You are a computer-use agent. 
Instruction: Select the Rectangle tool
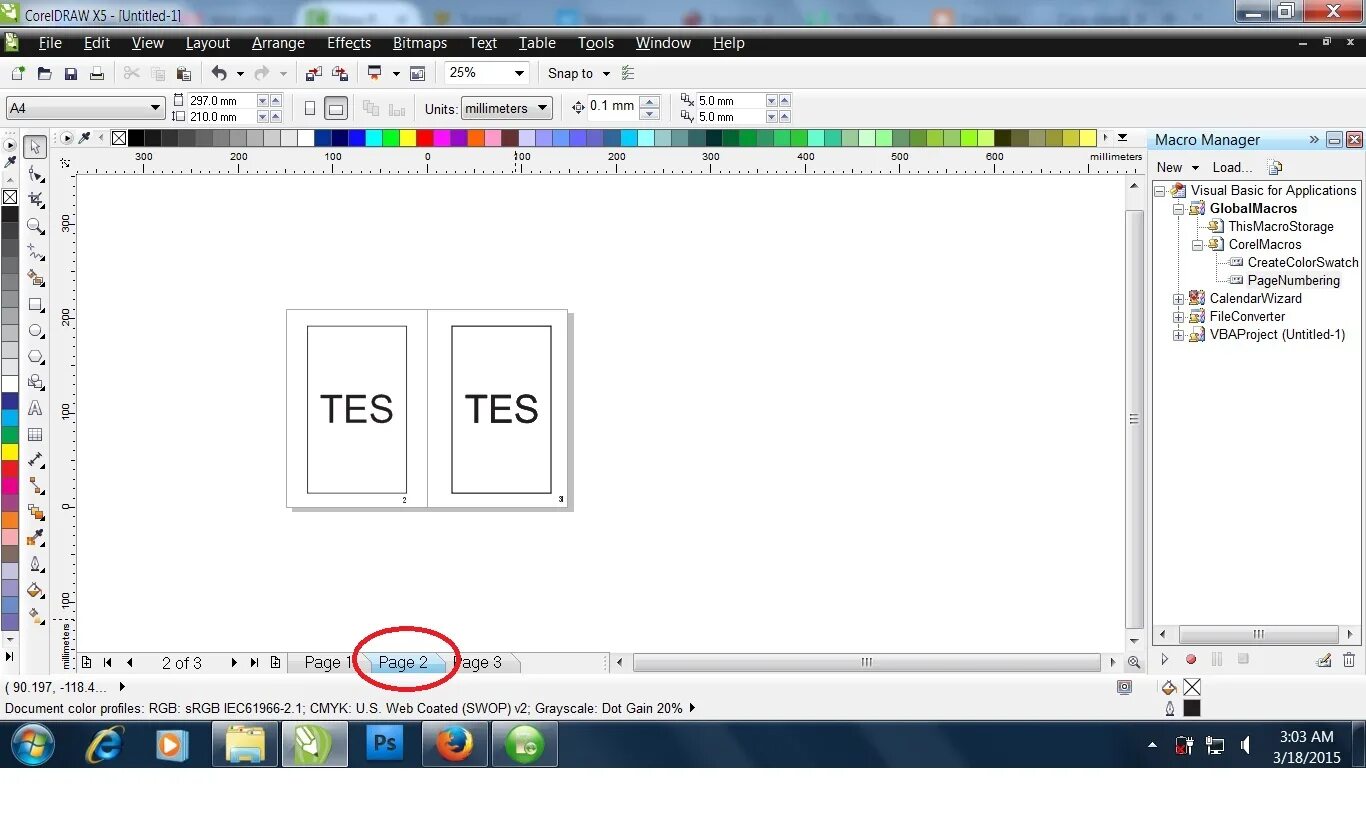pos(35,304)
